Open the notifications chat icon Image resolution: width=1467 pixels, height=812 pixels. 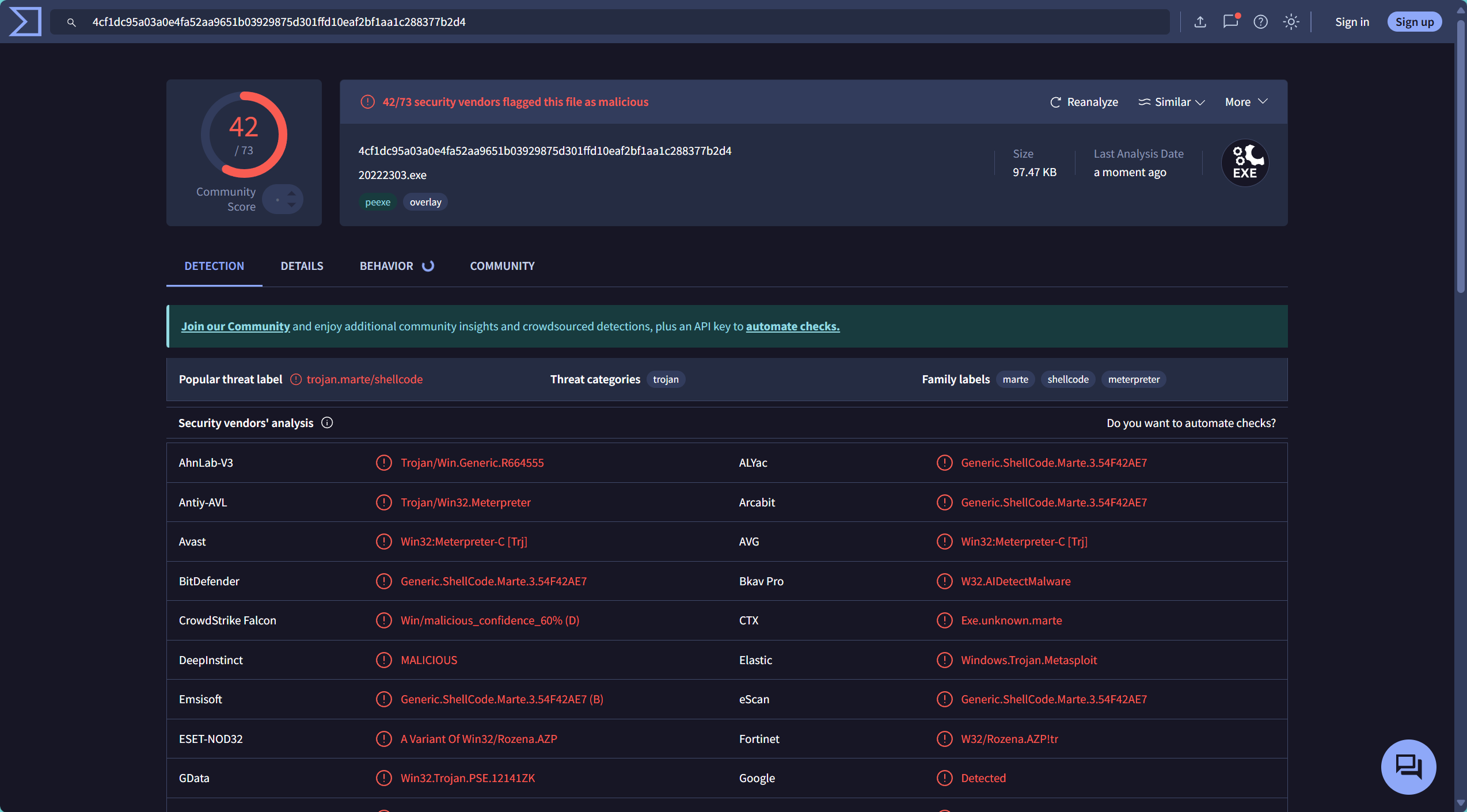pos(1230,21)
